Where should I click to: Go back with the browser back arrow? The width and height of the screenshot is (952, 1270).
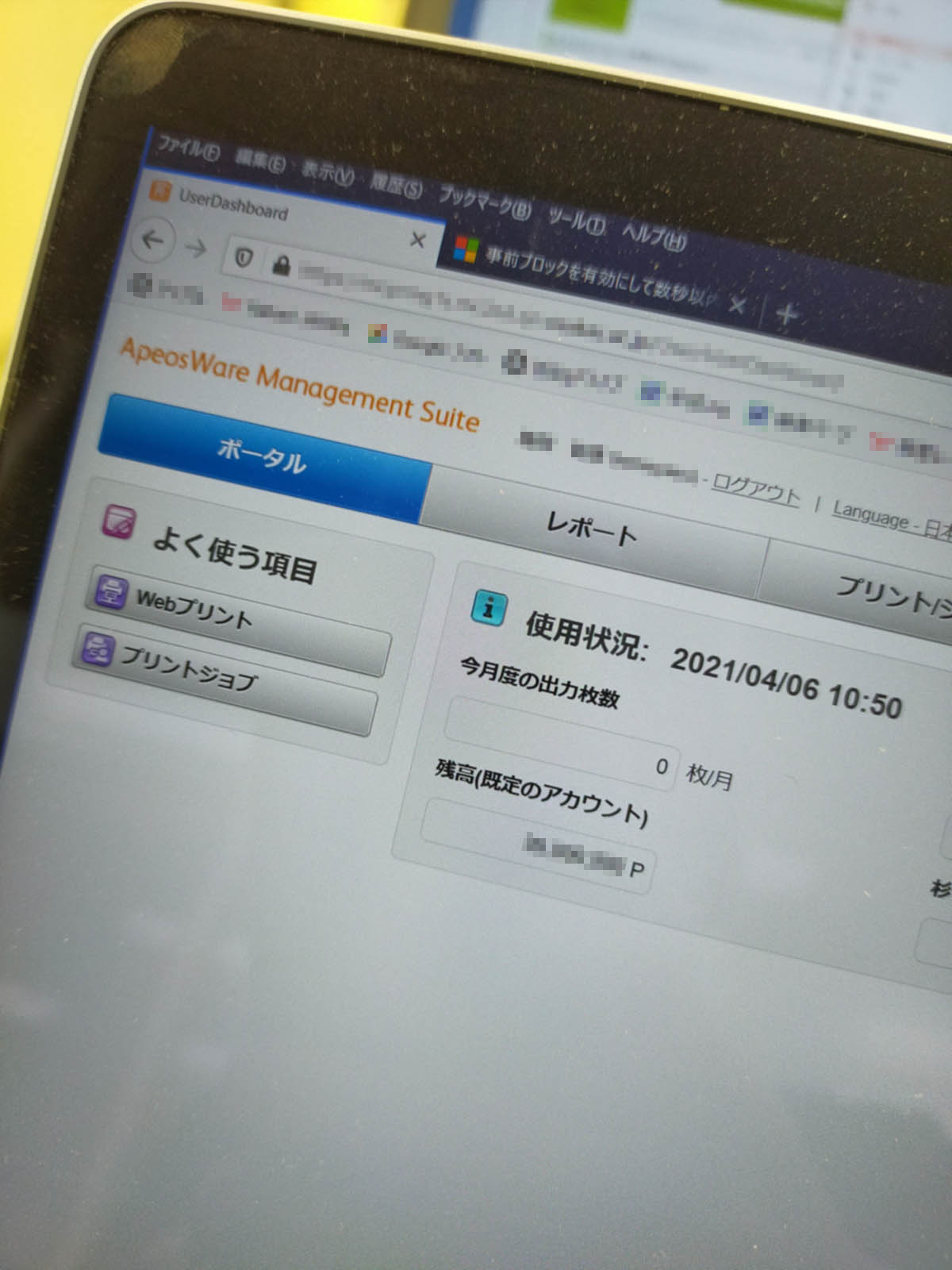(153, 240)
